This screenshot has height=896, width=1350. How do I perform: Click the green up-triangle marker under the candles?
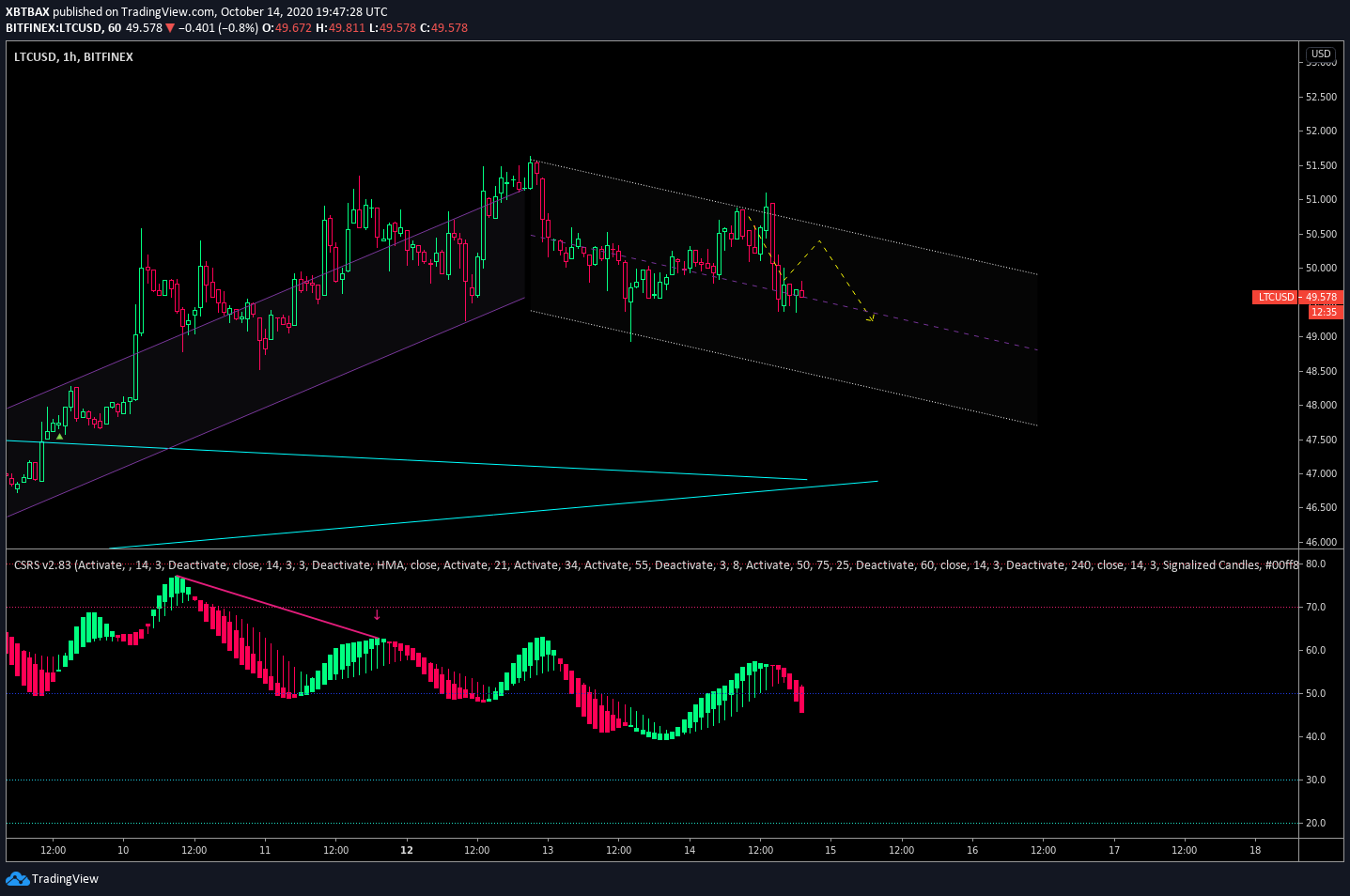60,437
